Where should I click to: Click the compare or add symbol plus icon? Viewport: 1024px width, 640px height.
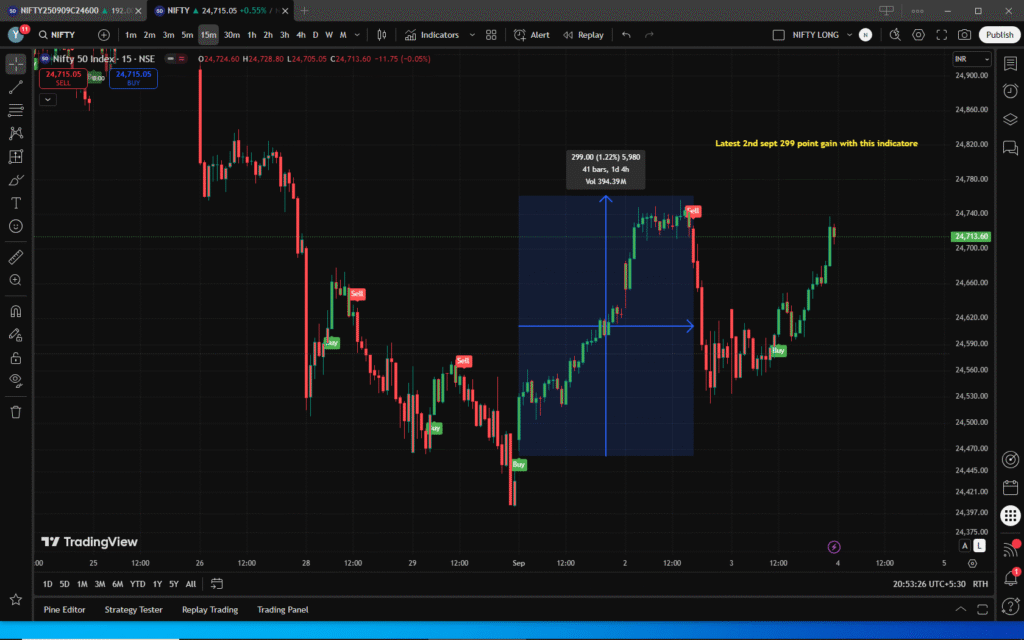tap(104, 35)
